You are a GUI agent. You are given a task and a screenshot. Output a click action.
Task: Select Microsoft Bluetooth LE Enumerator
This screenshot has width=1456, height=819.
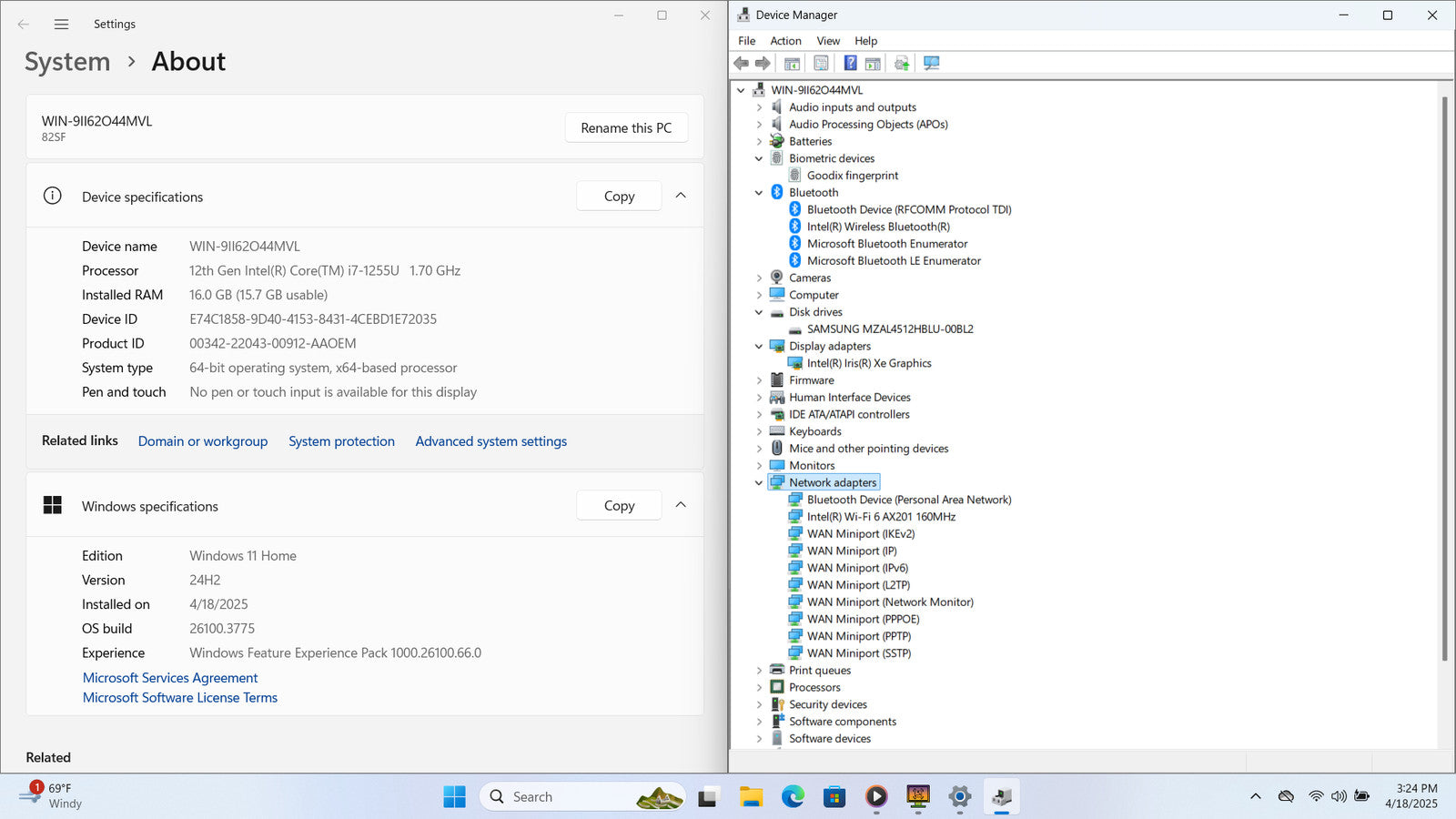(x=894, y=260)
